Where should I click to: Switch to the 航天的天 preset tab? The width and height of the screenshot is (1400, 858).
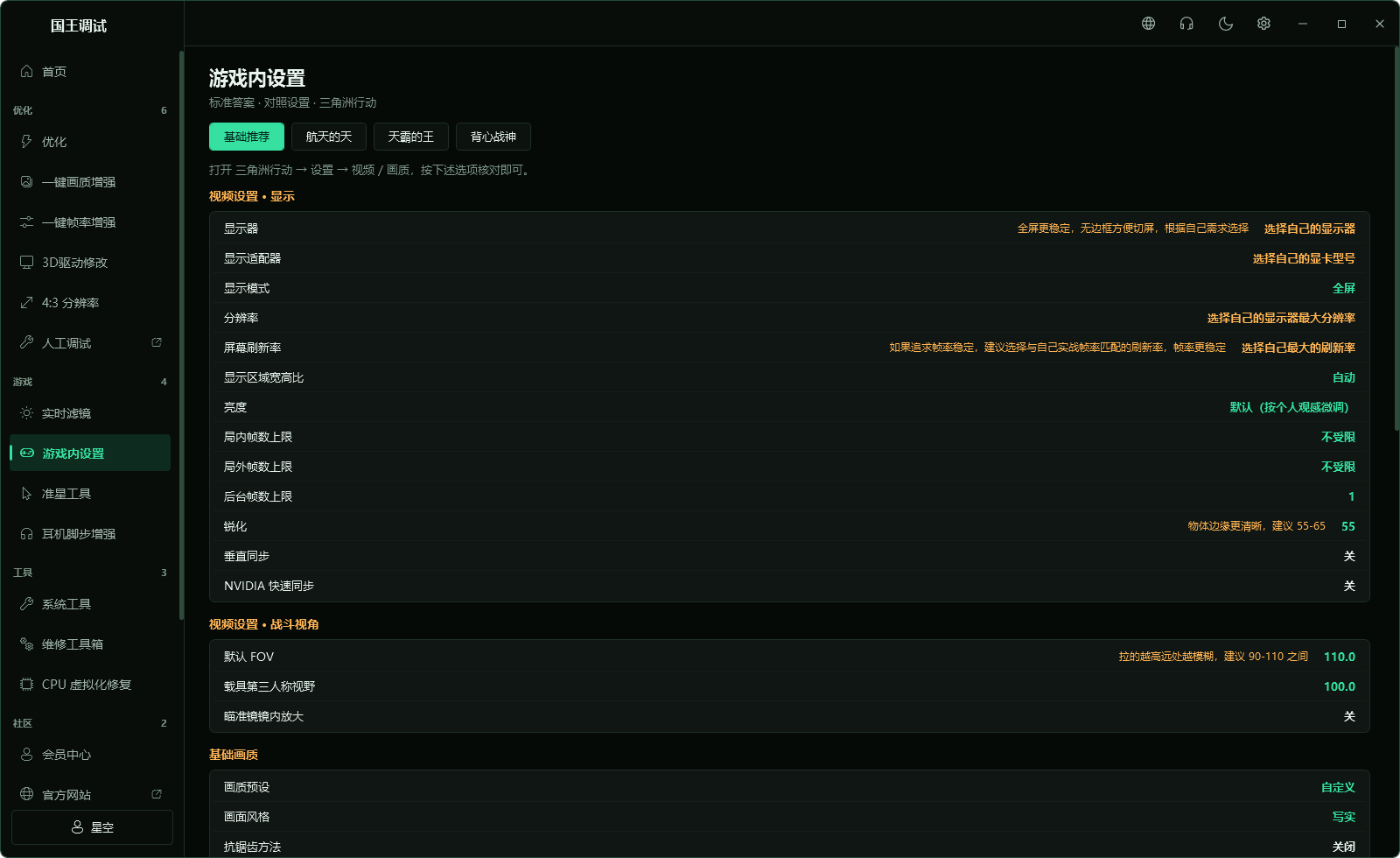(x=329, y=137)
